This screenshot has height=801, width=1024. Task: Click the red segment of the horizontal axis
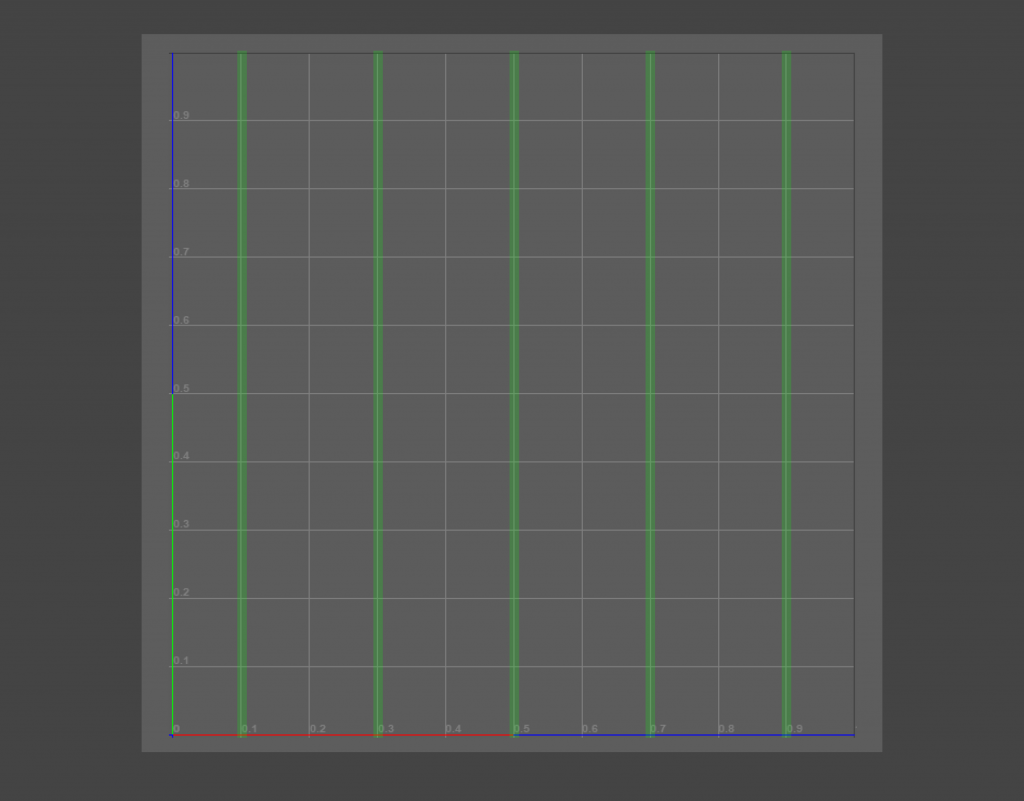[x=343, y=735]
